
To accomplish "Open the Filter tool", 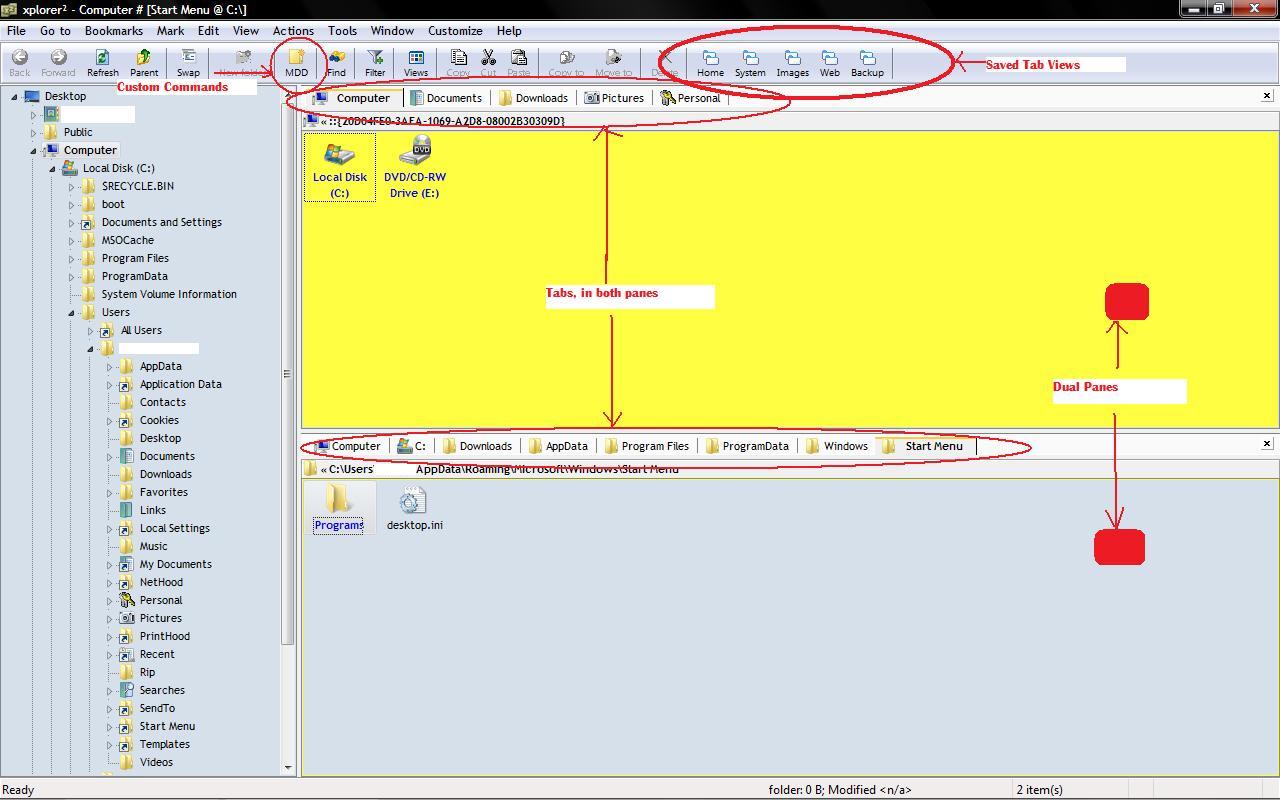I will click(375, 63).
